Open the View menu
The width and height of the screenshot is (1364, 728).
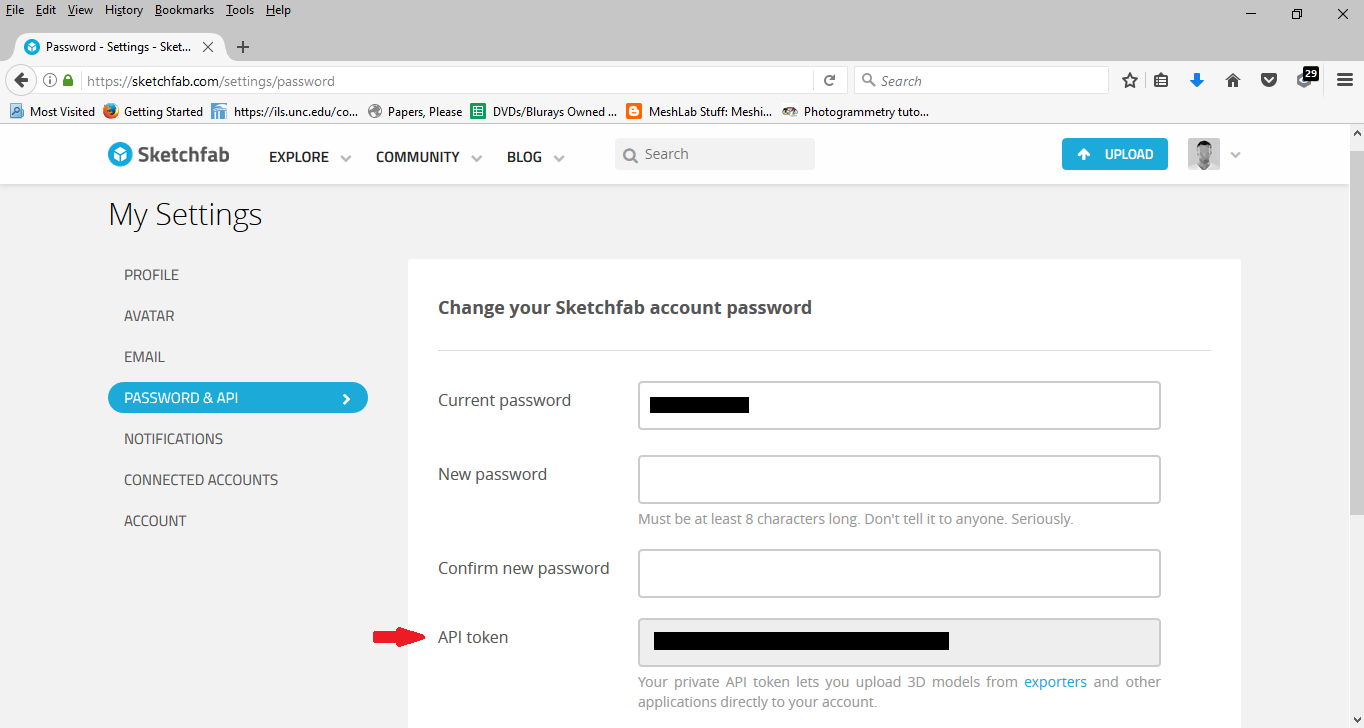point(80,10)
